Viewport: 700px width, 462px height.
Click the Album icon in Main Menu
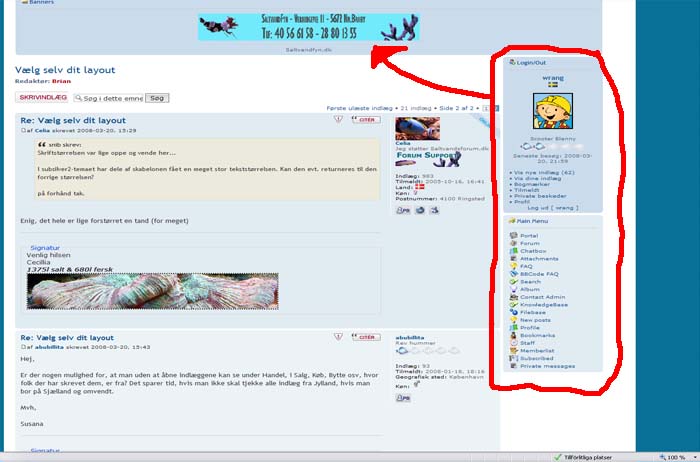513,289
